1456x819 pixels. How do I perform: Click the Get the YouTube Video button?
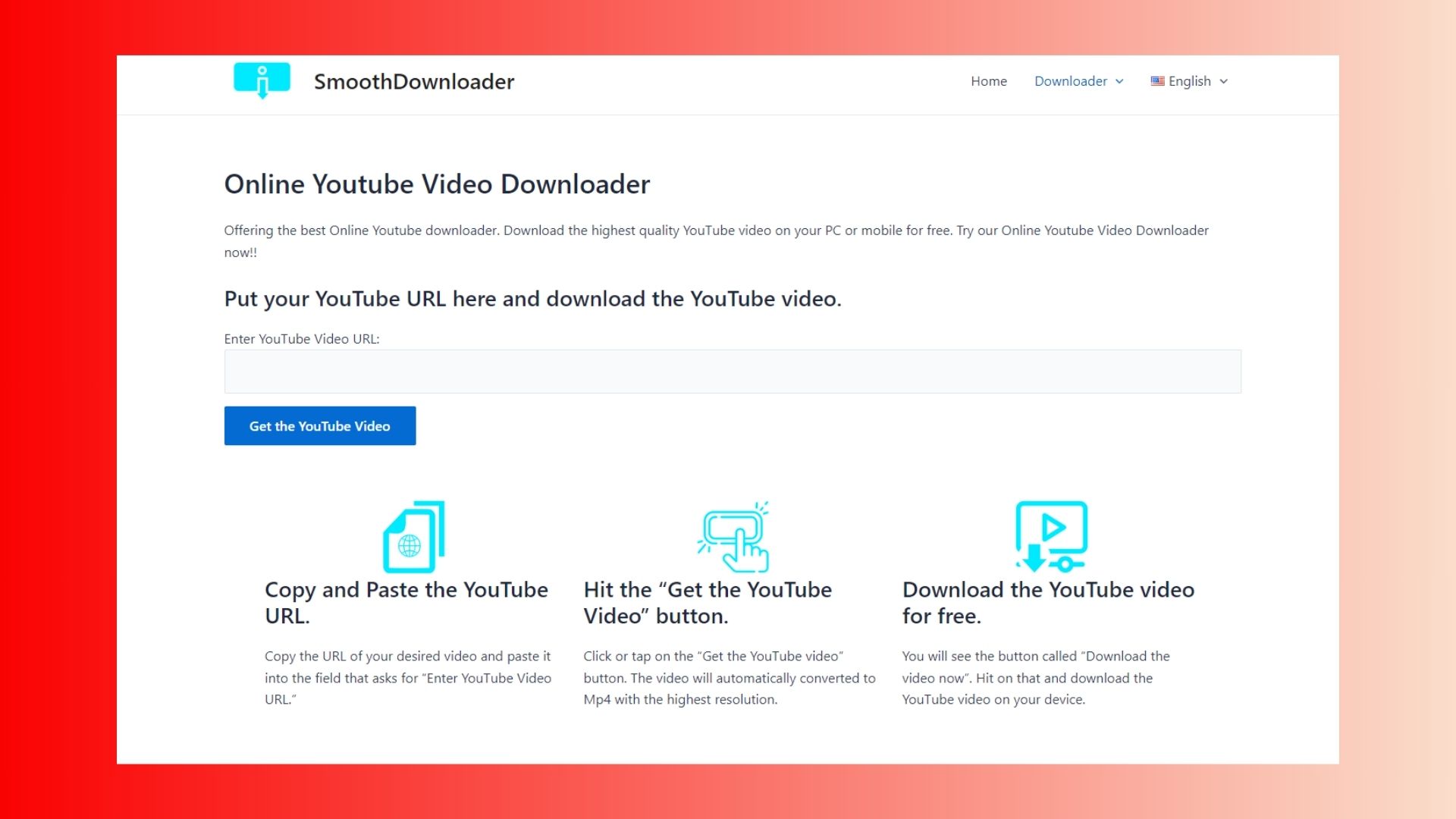point(320,426)
